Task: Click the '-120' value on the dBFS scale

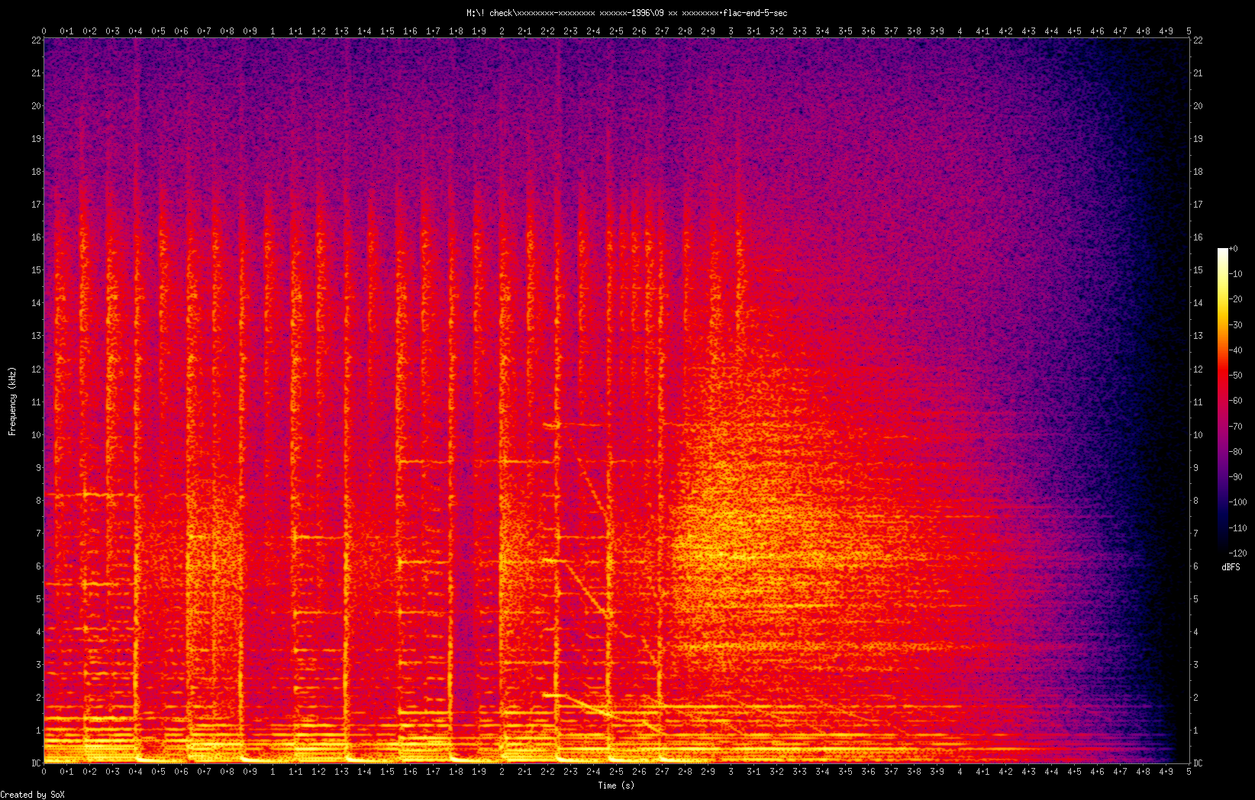Action: point(1238,552)
